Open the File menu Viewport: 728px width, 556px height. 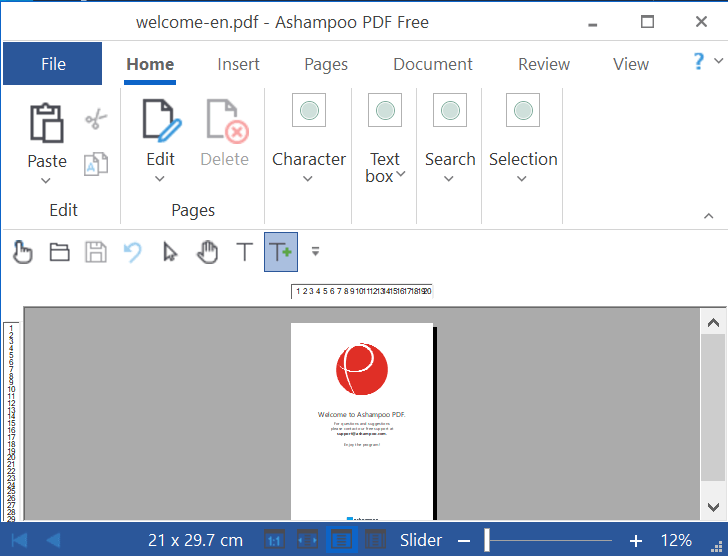[52, 64]
